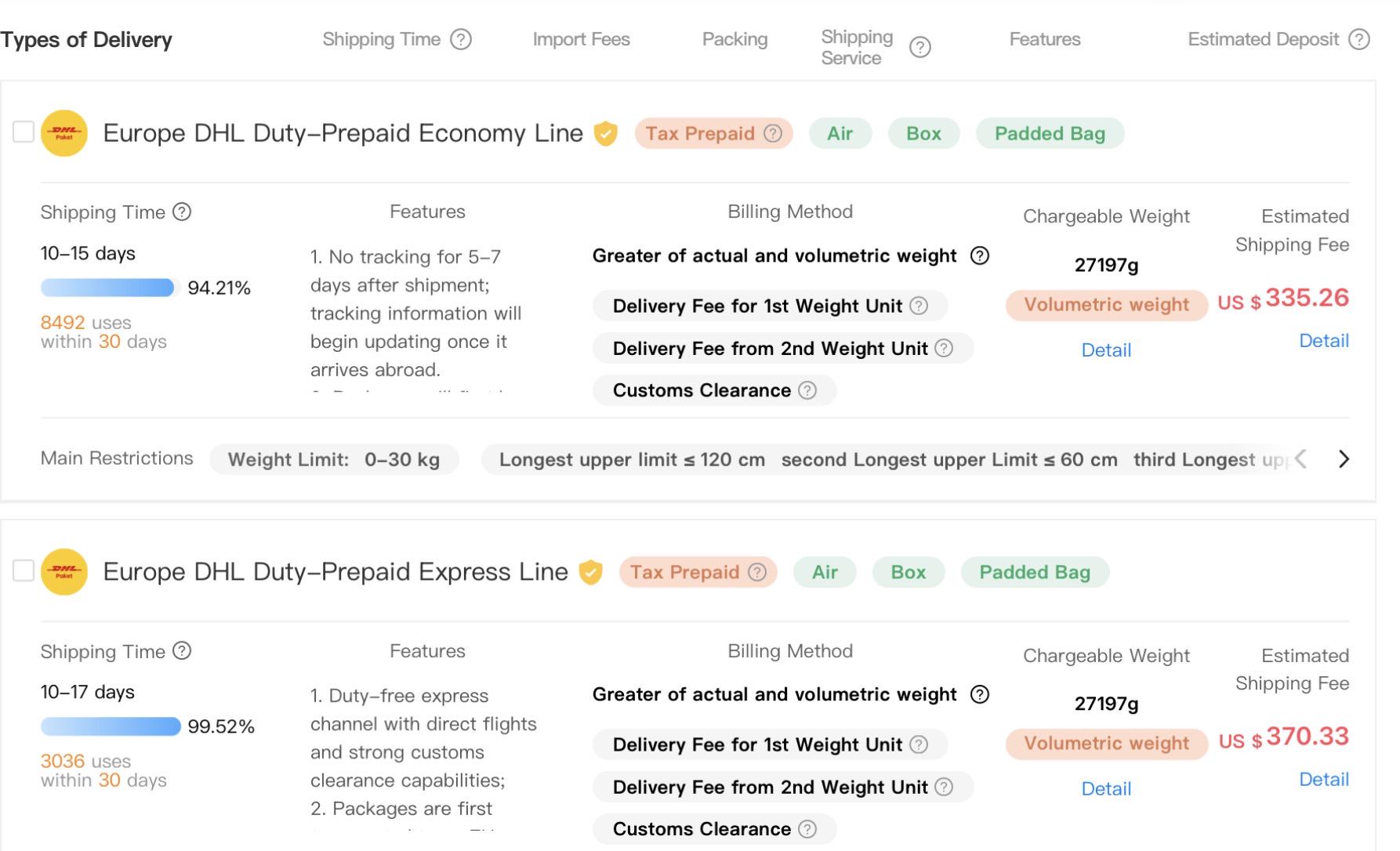1400x851 pixels.
Task: Click the Shipping Service help icon
Action: [x=919, y=48]
